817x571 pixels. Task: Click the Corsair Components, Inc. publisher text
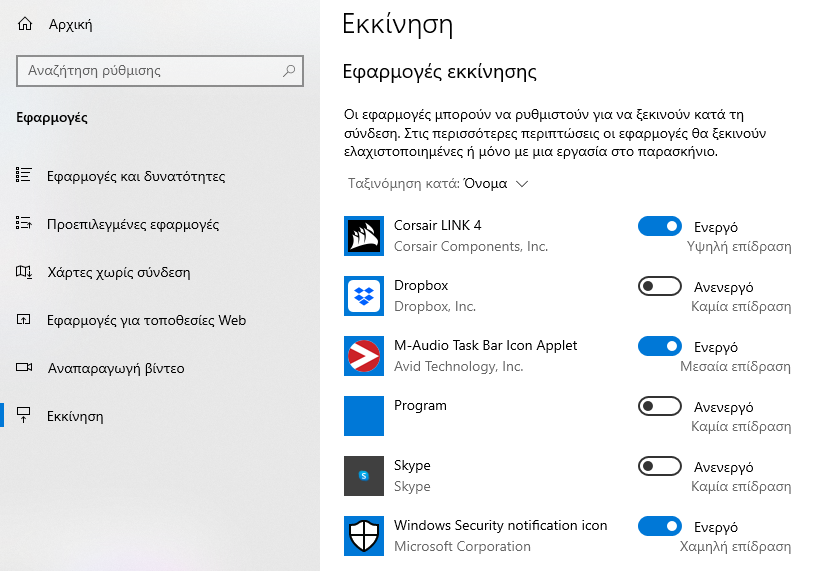point(471,246)
